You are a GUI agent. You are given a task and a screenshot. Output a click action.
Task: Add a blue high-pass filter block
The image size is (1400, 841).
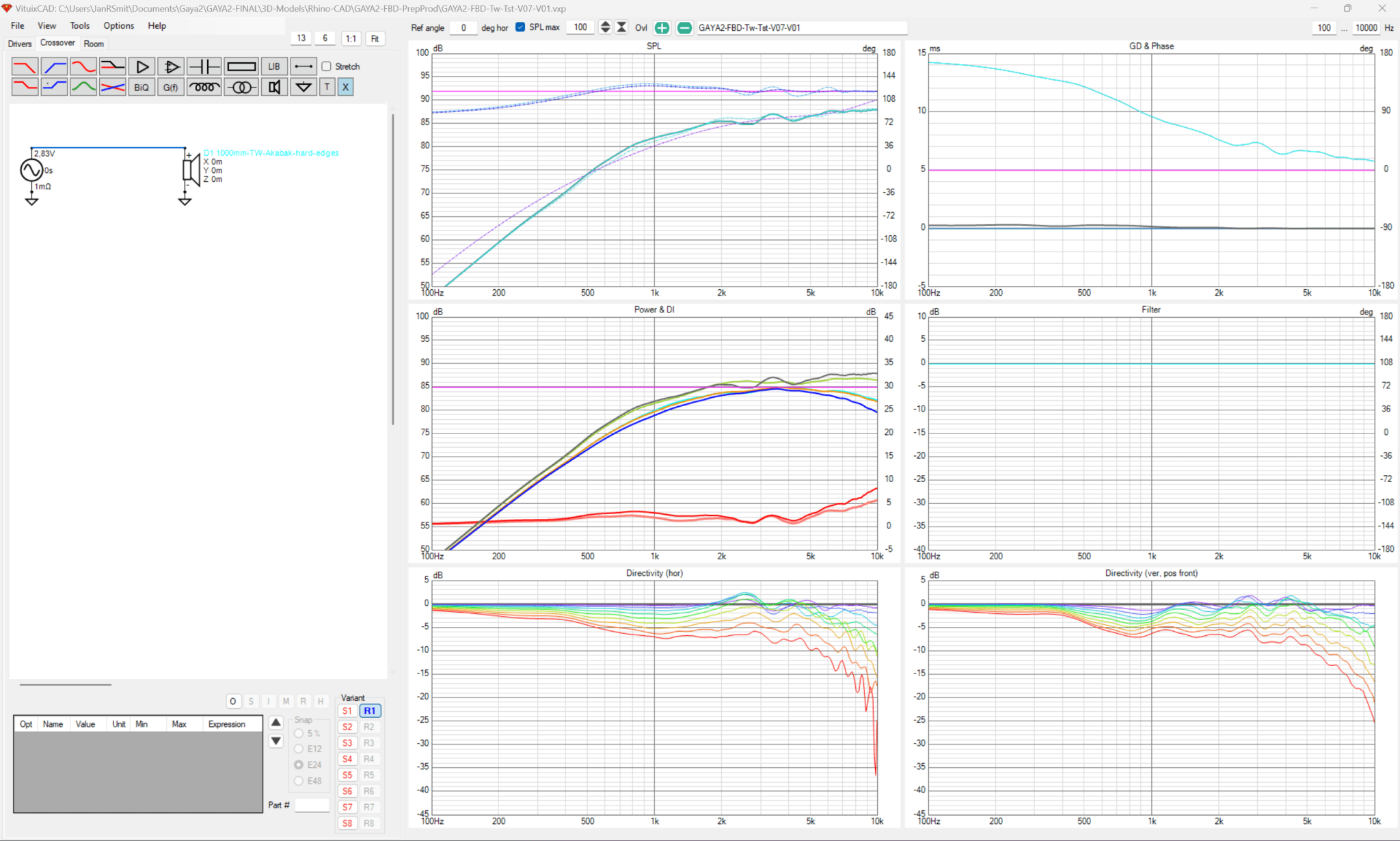(x=54, y=66)
